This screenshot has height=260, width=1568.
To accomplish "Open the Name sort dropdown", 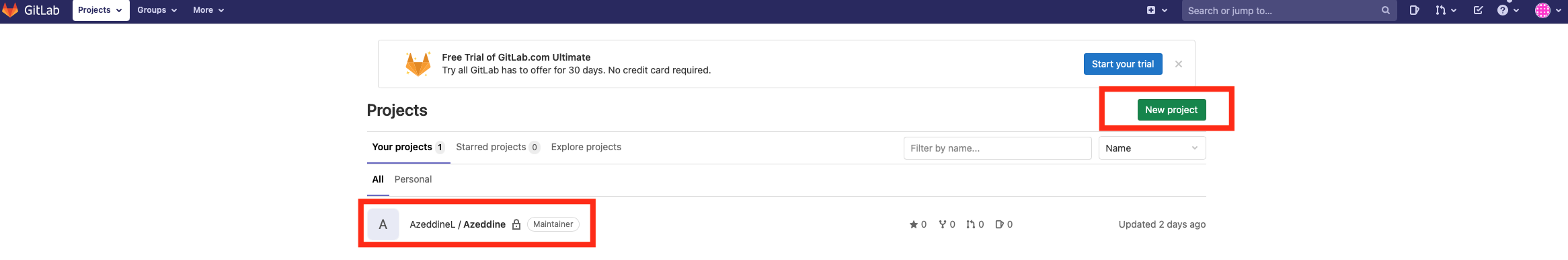I will 1152,148.
